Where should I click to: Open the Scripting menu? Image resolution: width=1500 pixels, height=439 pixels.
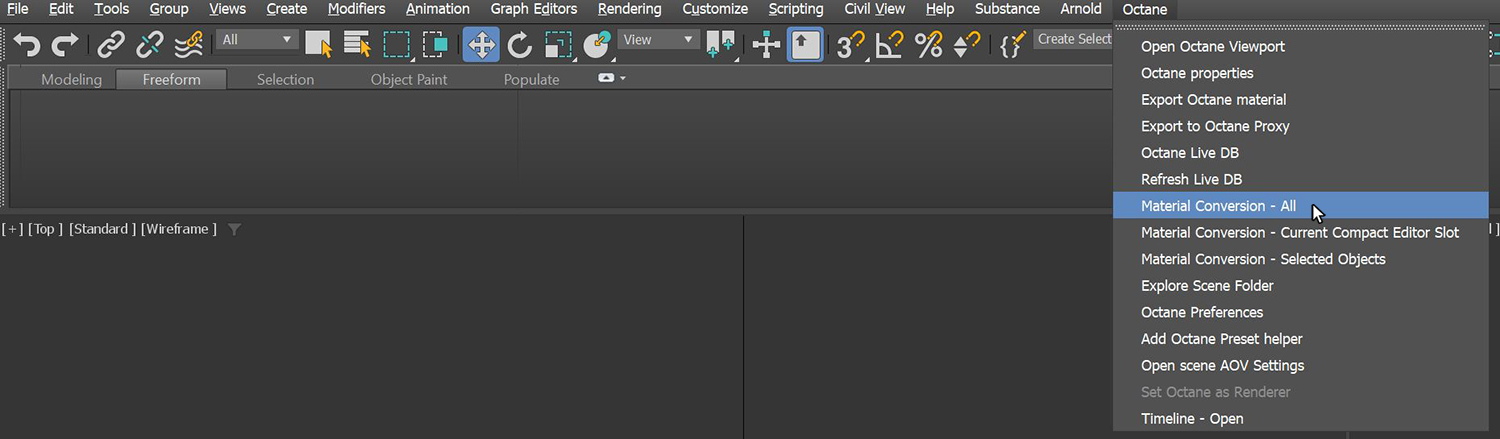click(796, 9)
